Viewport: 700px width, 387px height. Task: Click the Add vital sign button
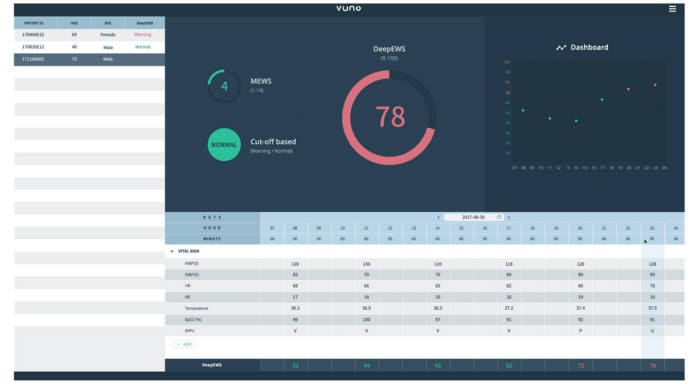click(x=184, y=344)
